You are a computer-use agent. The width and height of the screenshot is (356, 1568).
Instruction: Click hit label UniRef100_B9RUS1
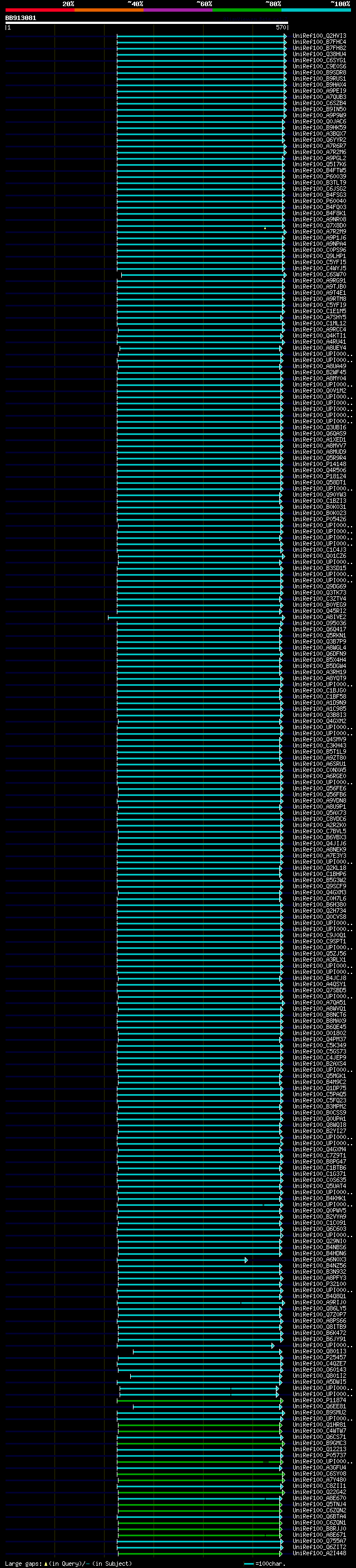click(319, 79)
